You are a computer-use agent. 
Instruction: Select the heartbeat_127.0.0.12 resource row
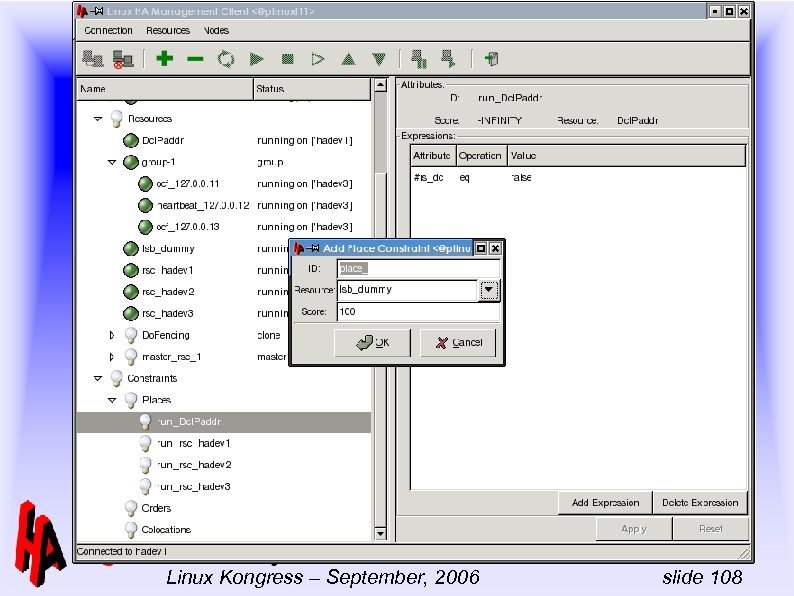224,206
